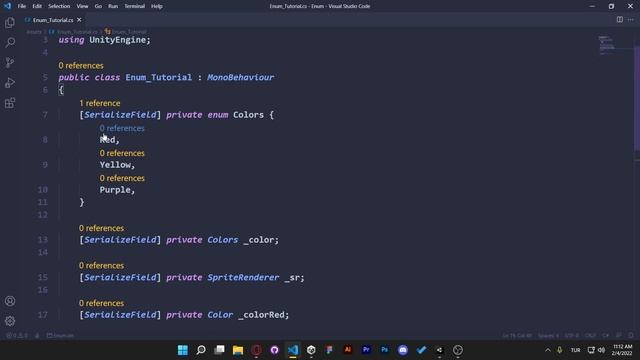Open the View menu
Screen dimensions: 640x360
pos(82,6)
